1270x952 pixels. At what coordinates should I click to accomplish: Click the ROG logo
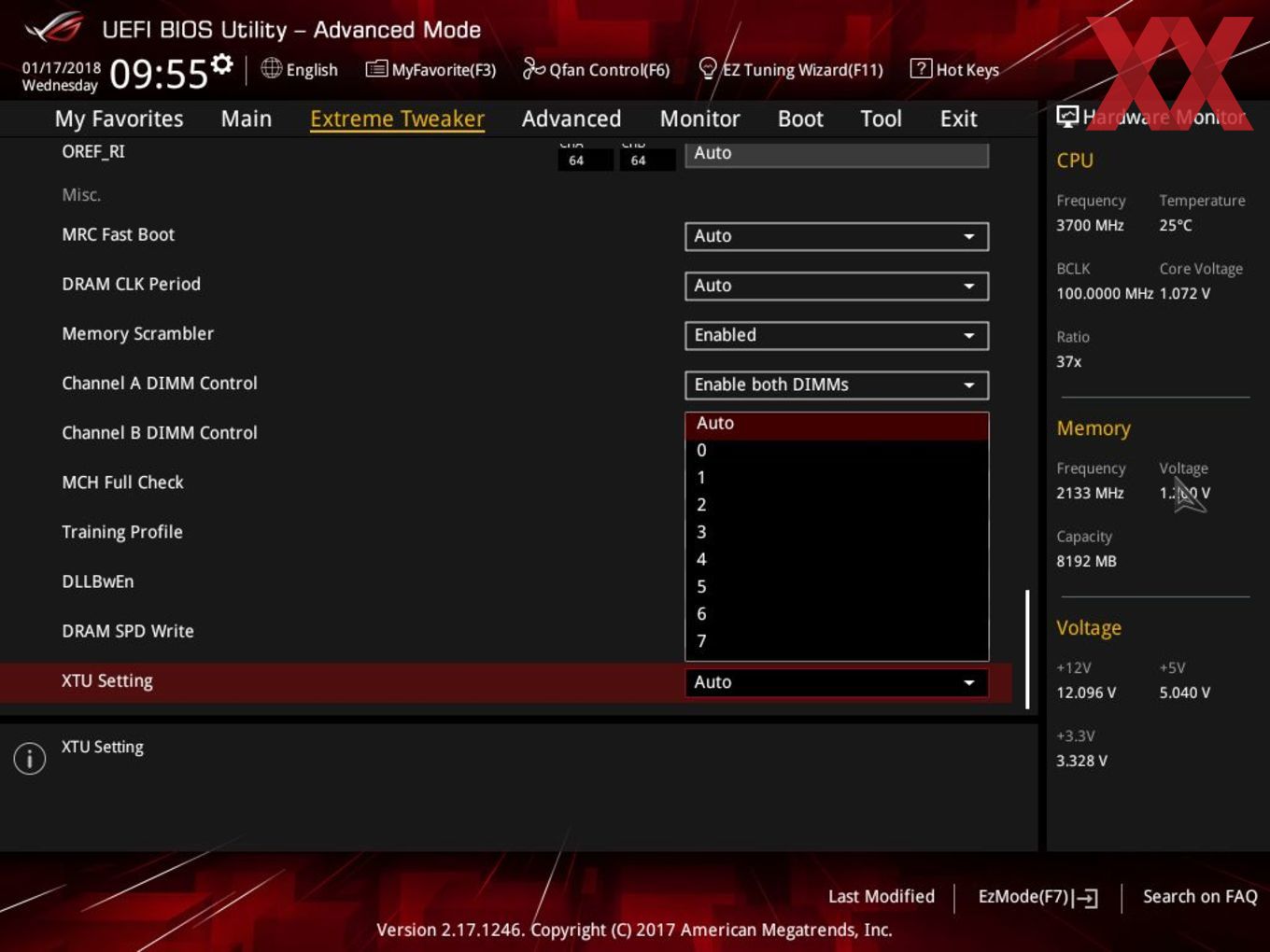(x=53, y=28)
